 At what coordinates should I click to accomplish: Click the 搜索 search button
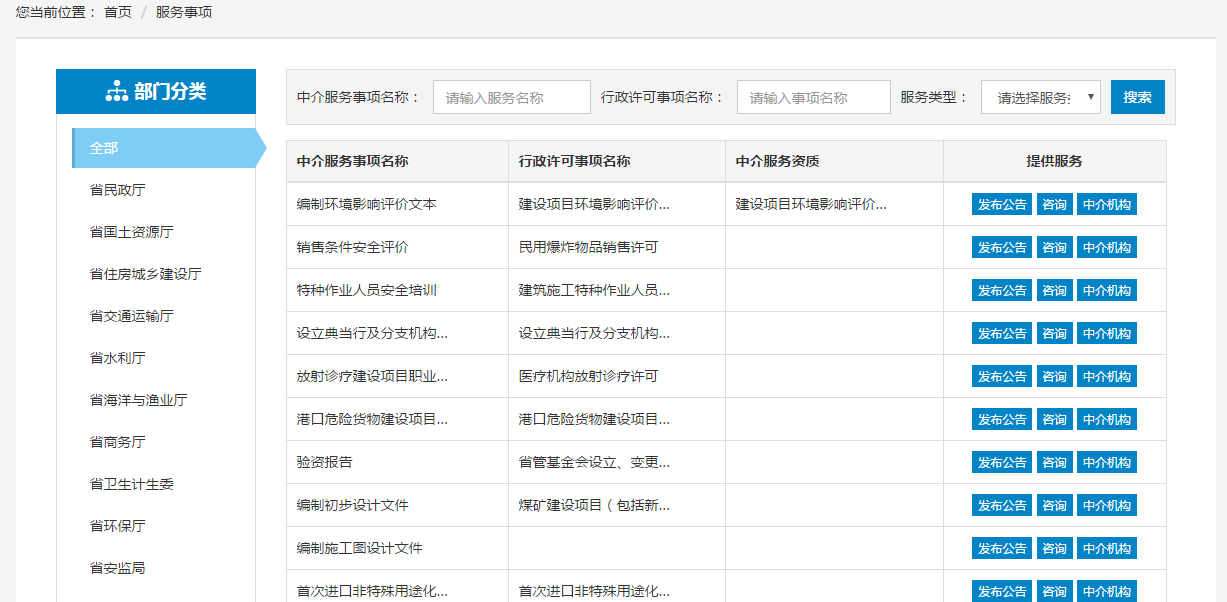click(1137, 97)
